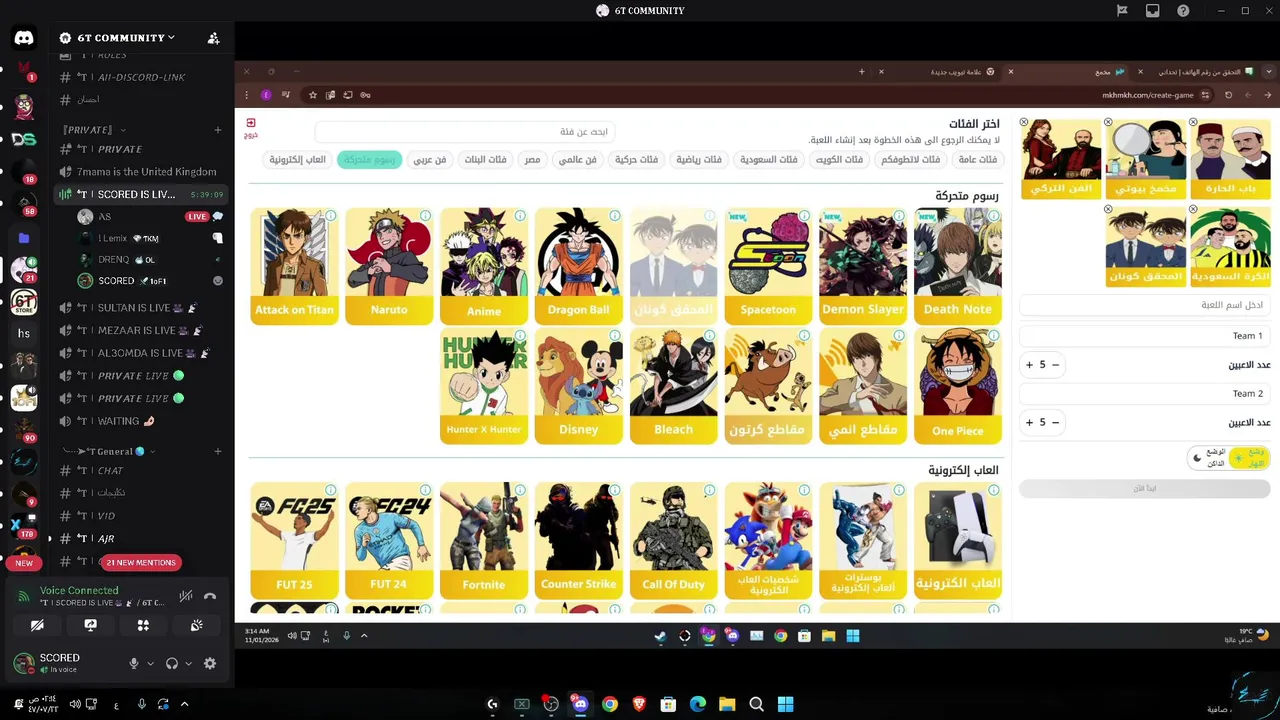Select the فئات السعودية category tab
The width and height of the screenshot is (1280, 720).
[769, 160]
